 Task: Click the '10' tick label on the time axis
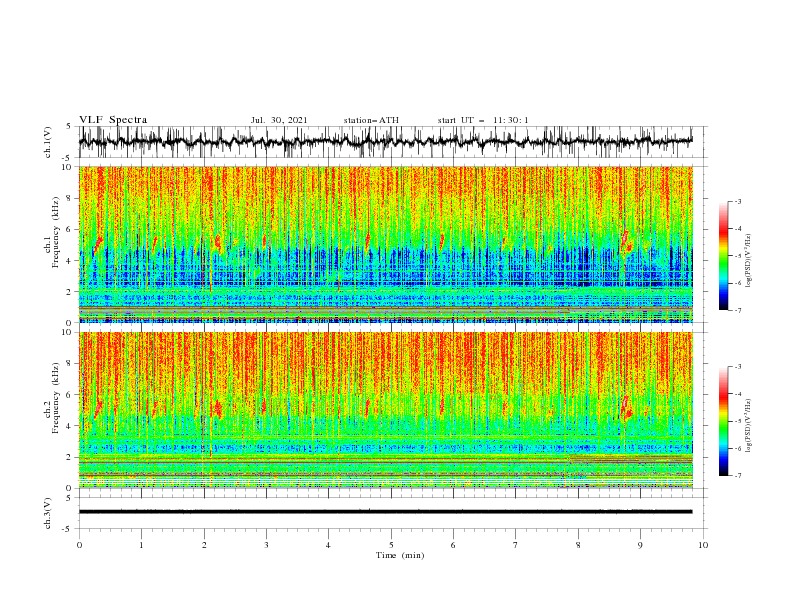point(703,545)
